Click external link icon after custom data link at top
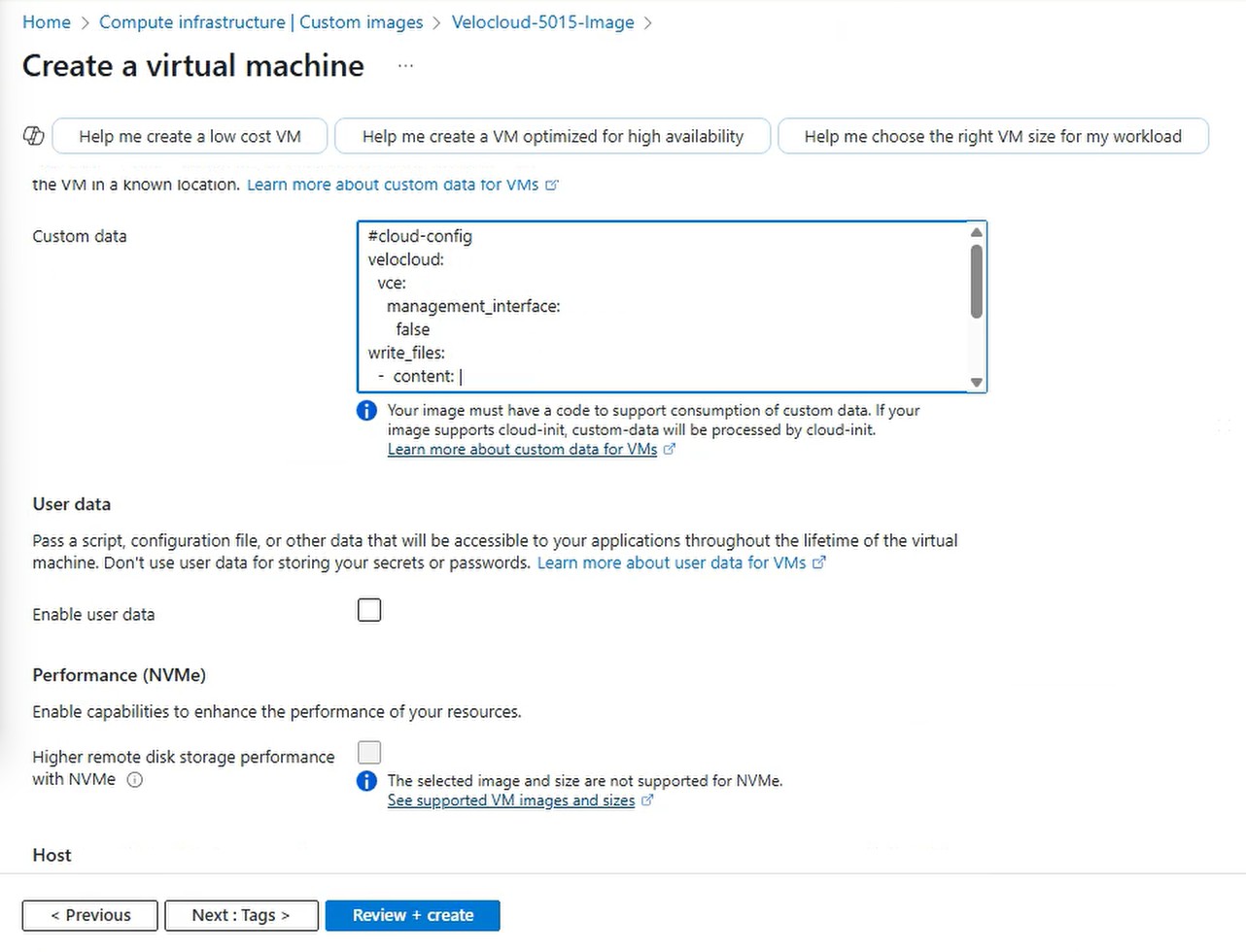This screenshot has height=952, width=1246. pyautogui.click(x=552, y=185)
